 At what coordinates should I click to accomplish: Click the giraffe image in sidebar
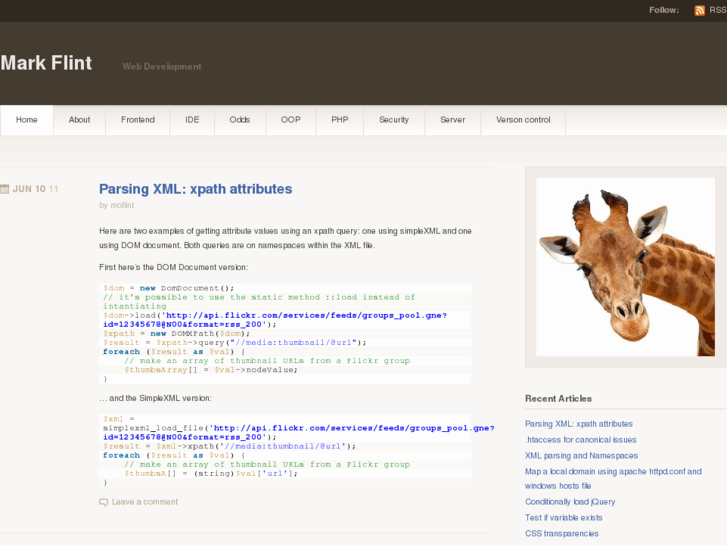click(625, 267)
